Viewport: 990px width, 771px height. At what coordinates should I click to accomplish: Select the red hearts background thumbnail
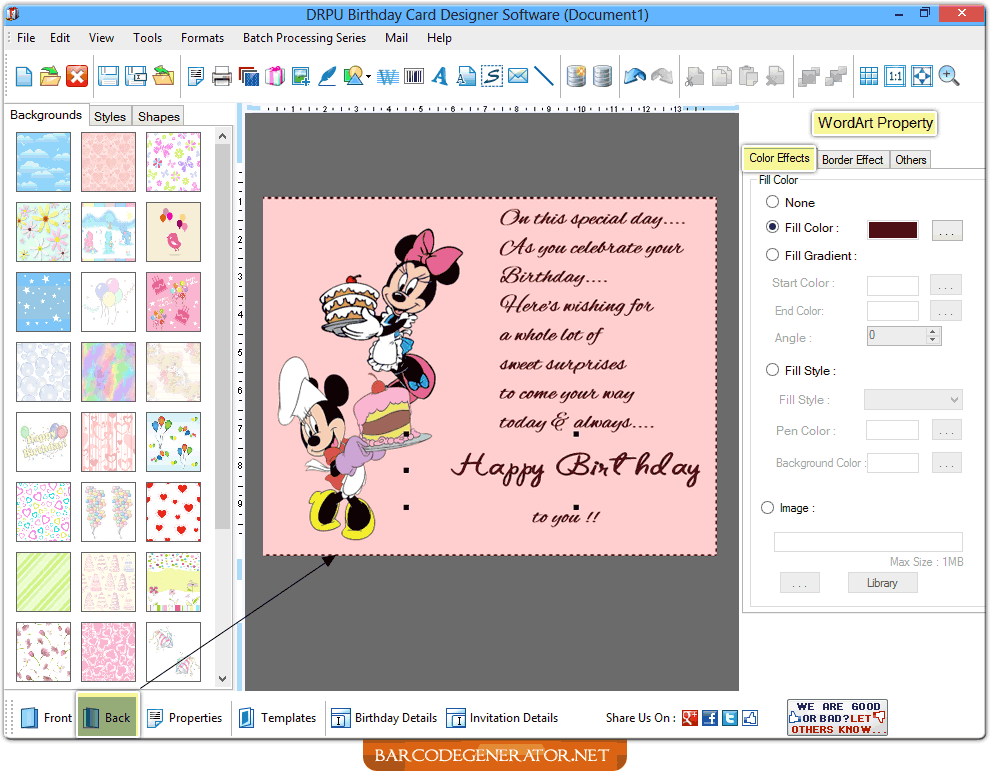173,512
